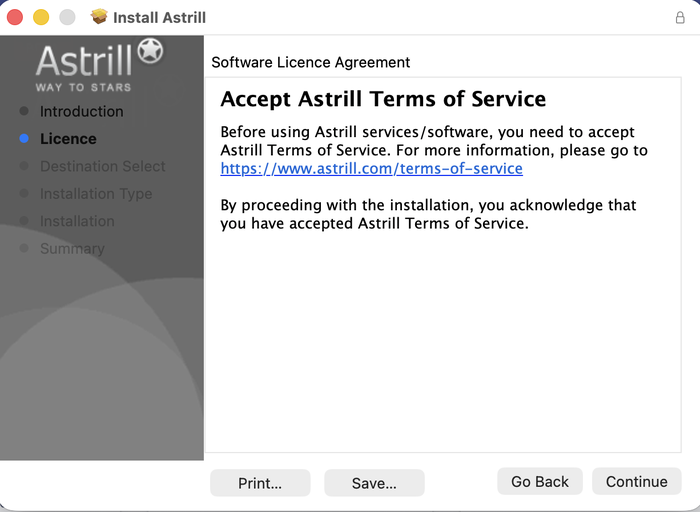Click the Destination Select step

point(103,166)
